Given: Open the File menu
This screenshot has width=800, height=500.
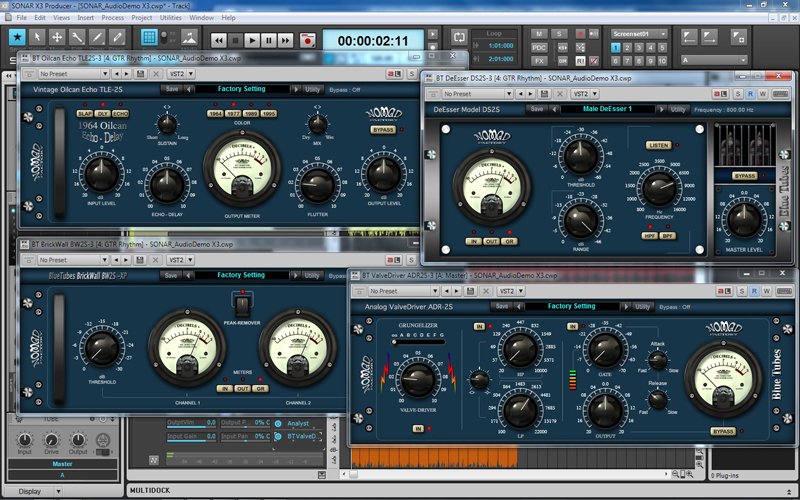Looking at the screenshot, I should click(21, 17).
